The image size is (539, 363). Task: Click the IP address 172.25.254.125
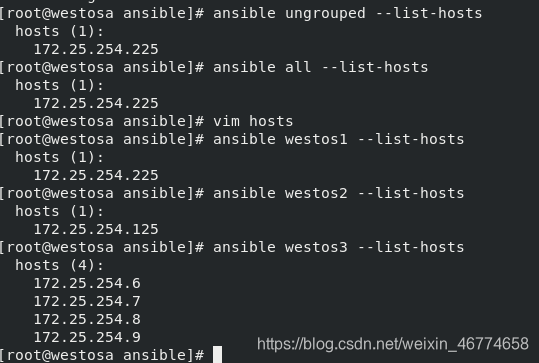point(96,229)
